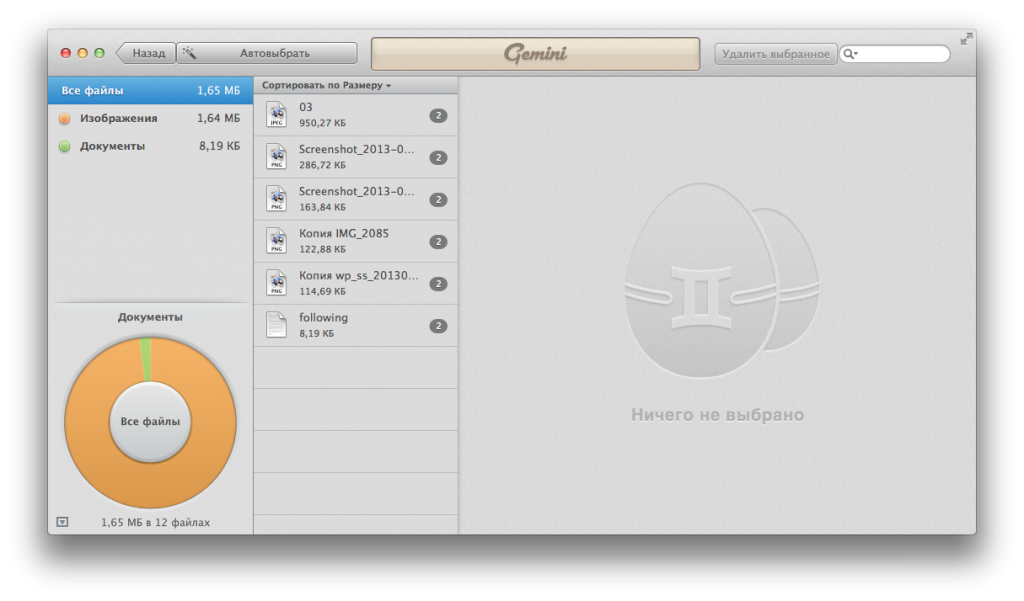Close the window with red button

click(x=65, y=53)
